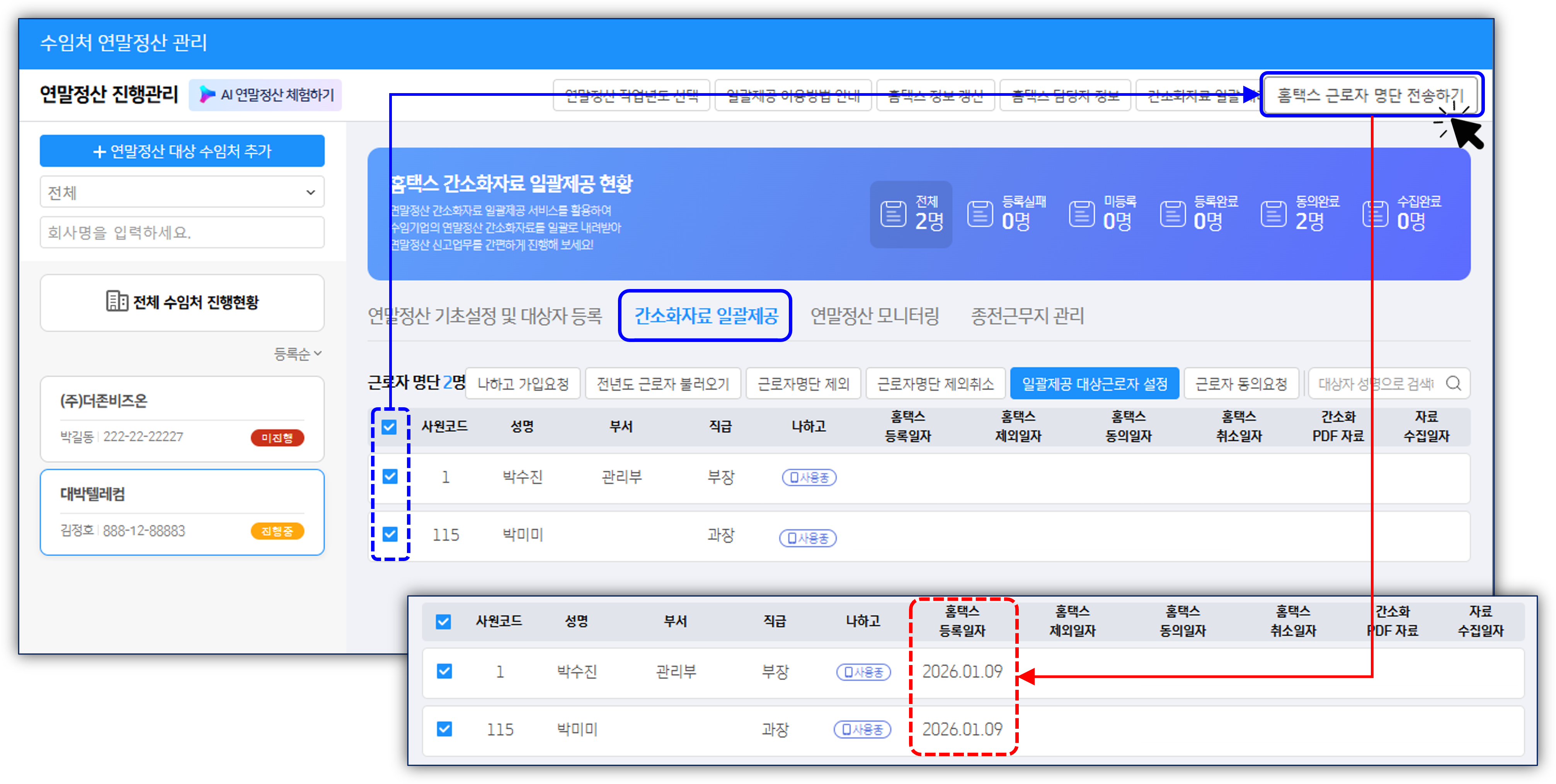
Task: Click the AI 연말정산 체험하기 button
Action: 265,95
